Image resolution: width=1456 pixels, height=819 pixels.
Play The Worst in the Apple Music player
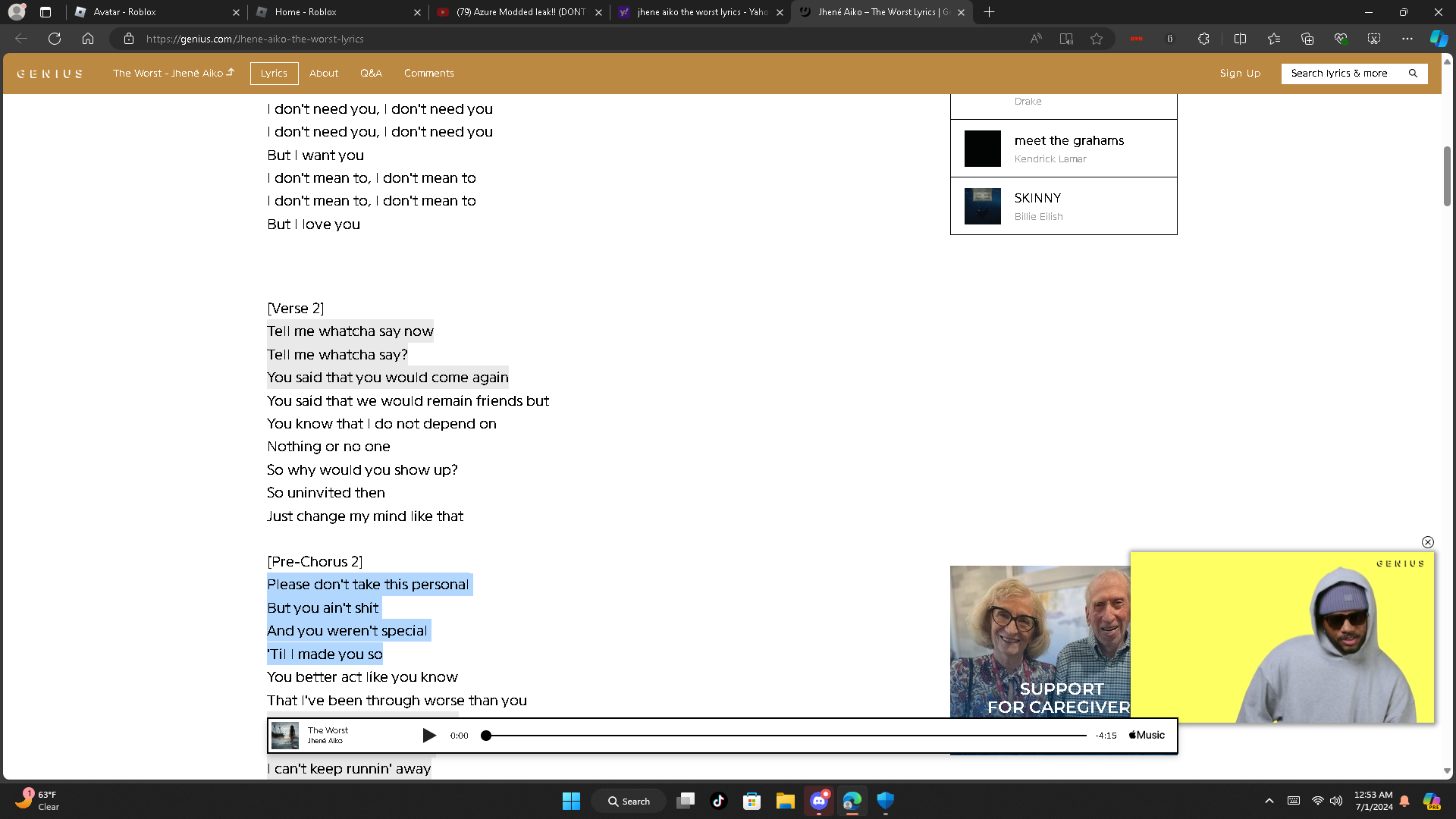tap(428, 736)
